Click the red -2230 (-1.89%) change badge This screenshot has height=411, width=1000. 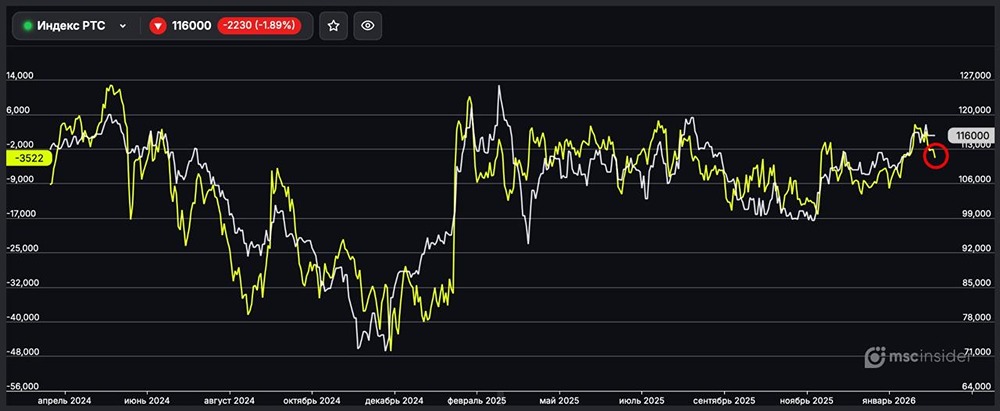(259, 26)
